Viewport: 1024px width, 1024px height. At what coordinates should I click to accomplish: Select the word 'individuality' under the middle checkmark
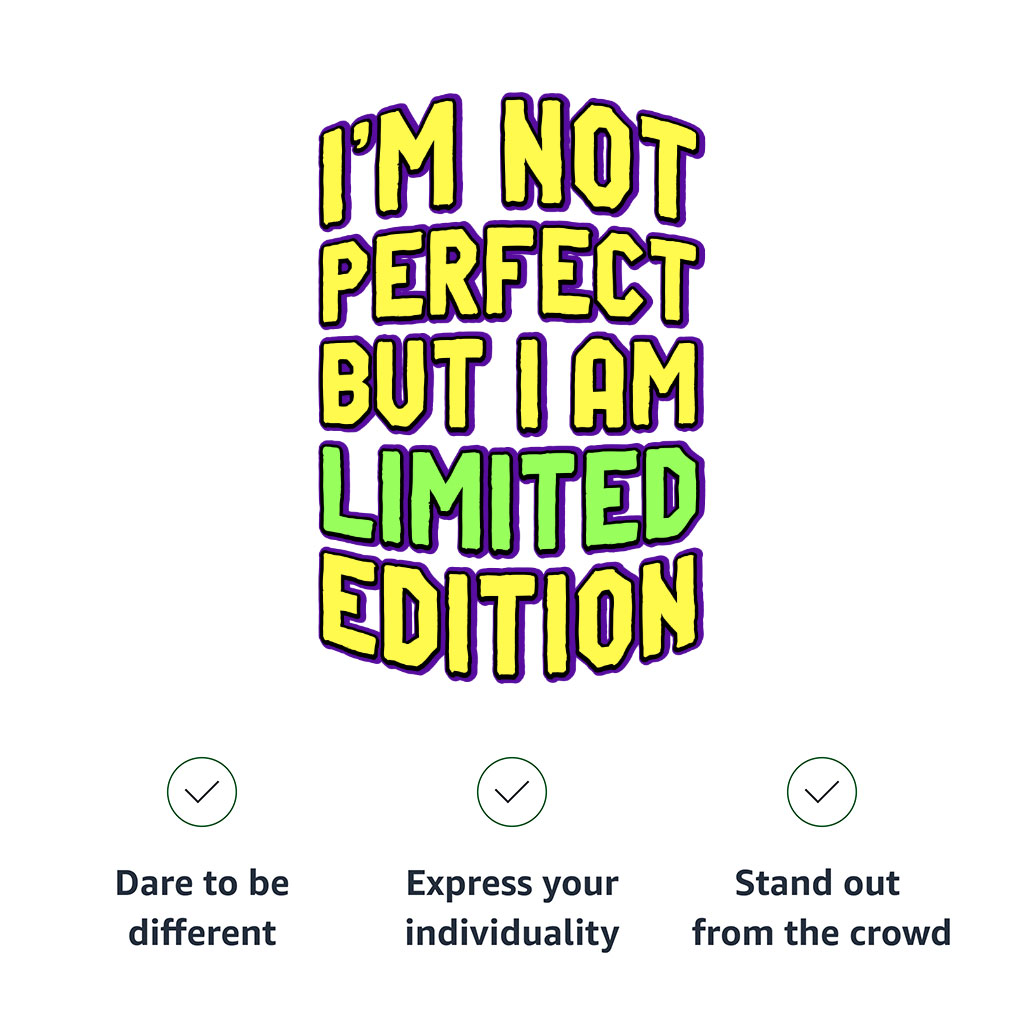point(512,935)
